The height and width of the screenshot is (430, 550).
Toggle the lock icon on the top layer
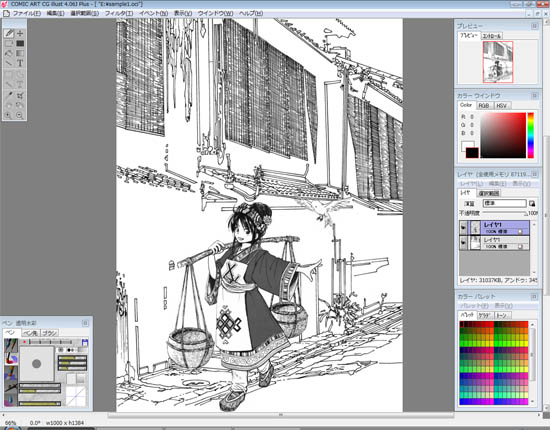click(521, 232)
